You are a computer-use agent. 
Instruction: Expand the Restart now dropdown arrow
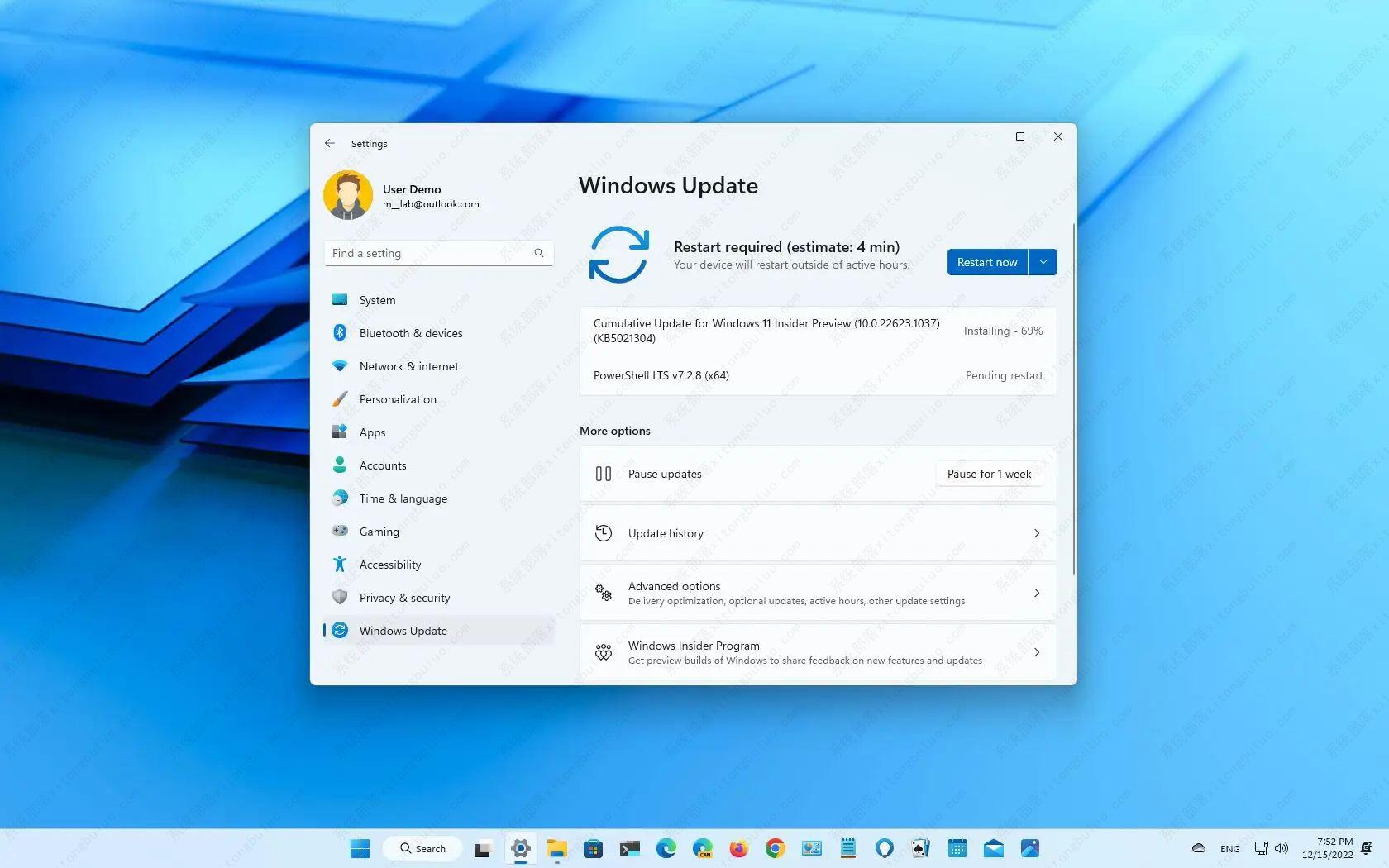1043,262
